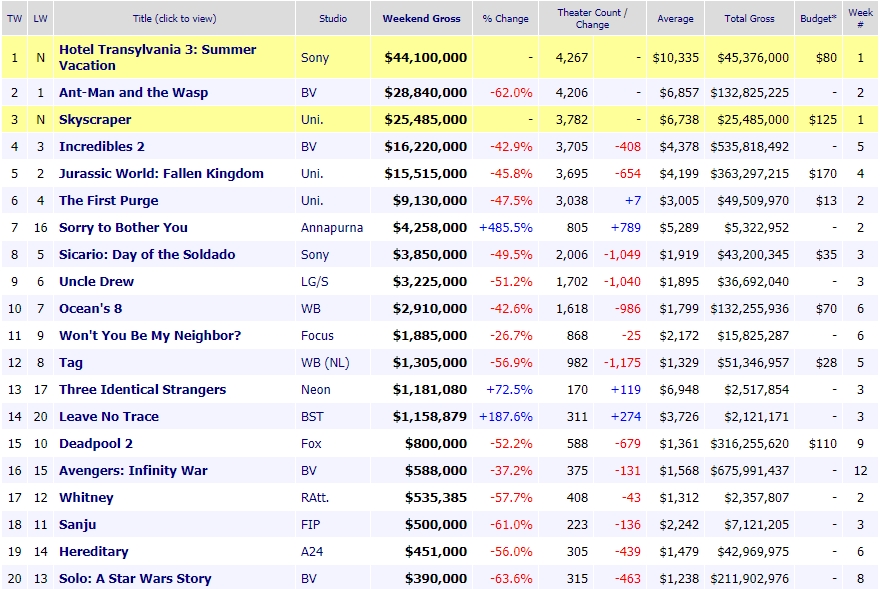The image size is (880, 589).
Task: Select Focus studio in Neighbor row
Action: tap(317, 335)
